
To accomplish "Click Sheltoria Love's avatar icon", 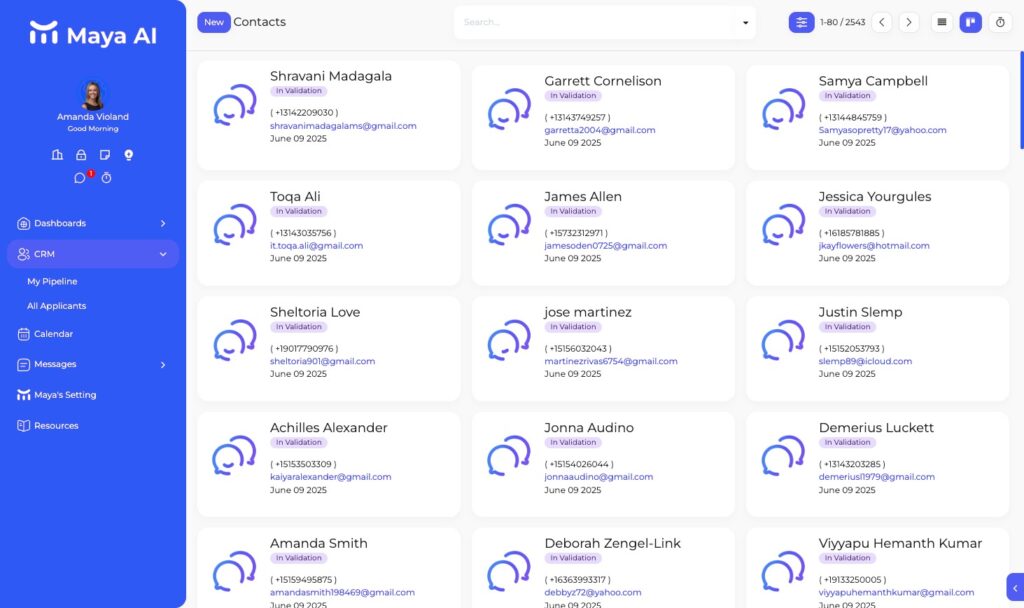I will coord(234,341).
